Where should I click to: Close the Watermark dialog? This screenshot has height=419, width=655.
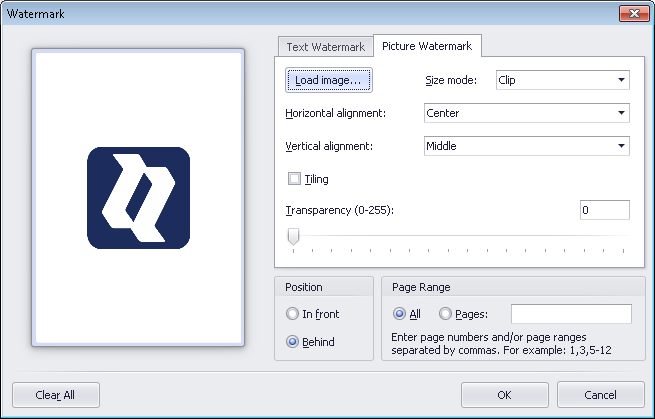coord(634,13)
